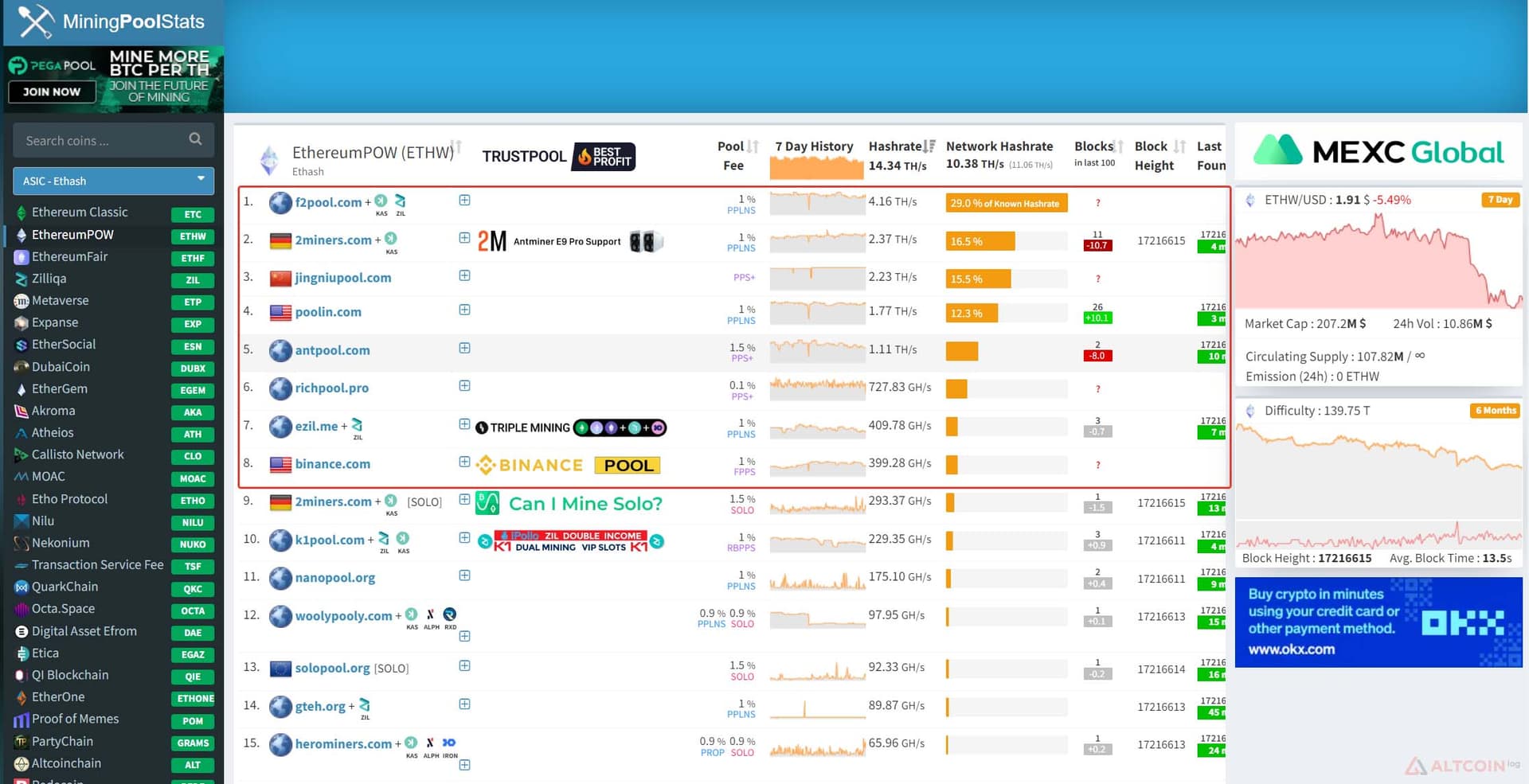Select Zilliqa in the coin list
Viewport: 1529px width, 784px height.
click(x=49, y=279)
